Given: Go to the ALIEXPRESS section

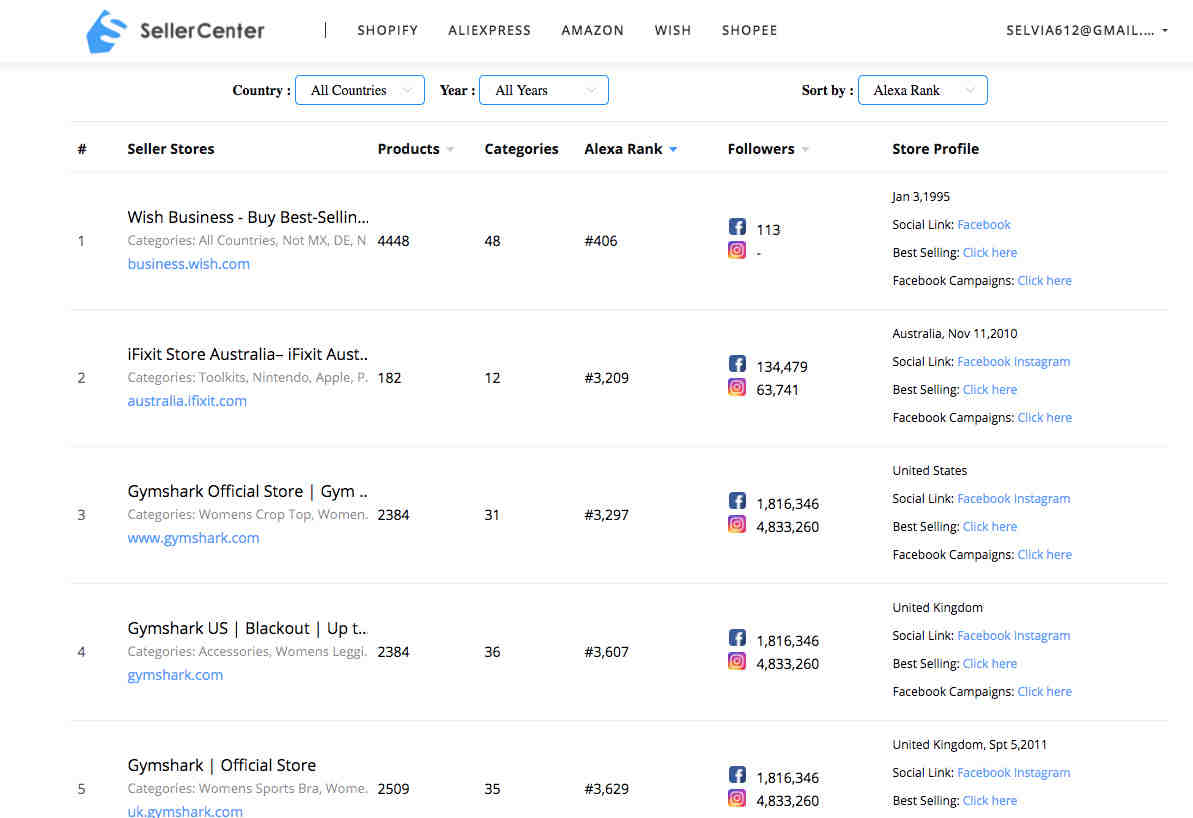Looking at the screenshot, I should (x=489, y=30).
